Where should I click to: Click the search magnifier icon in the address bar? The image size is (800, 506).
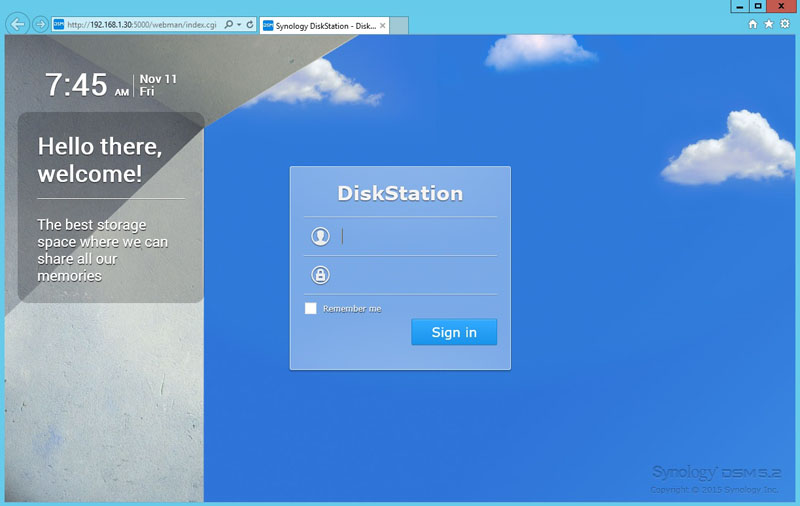tap(229, 24)
